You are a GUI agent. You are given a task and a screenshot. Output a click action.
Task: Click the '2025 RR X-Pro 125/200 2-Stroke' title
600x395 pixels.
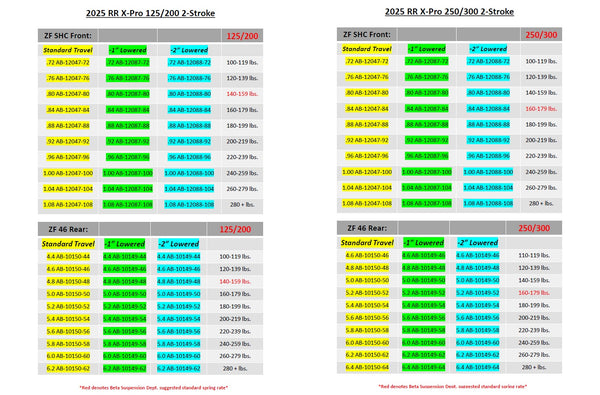click(x=150, y=13)
